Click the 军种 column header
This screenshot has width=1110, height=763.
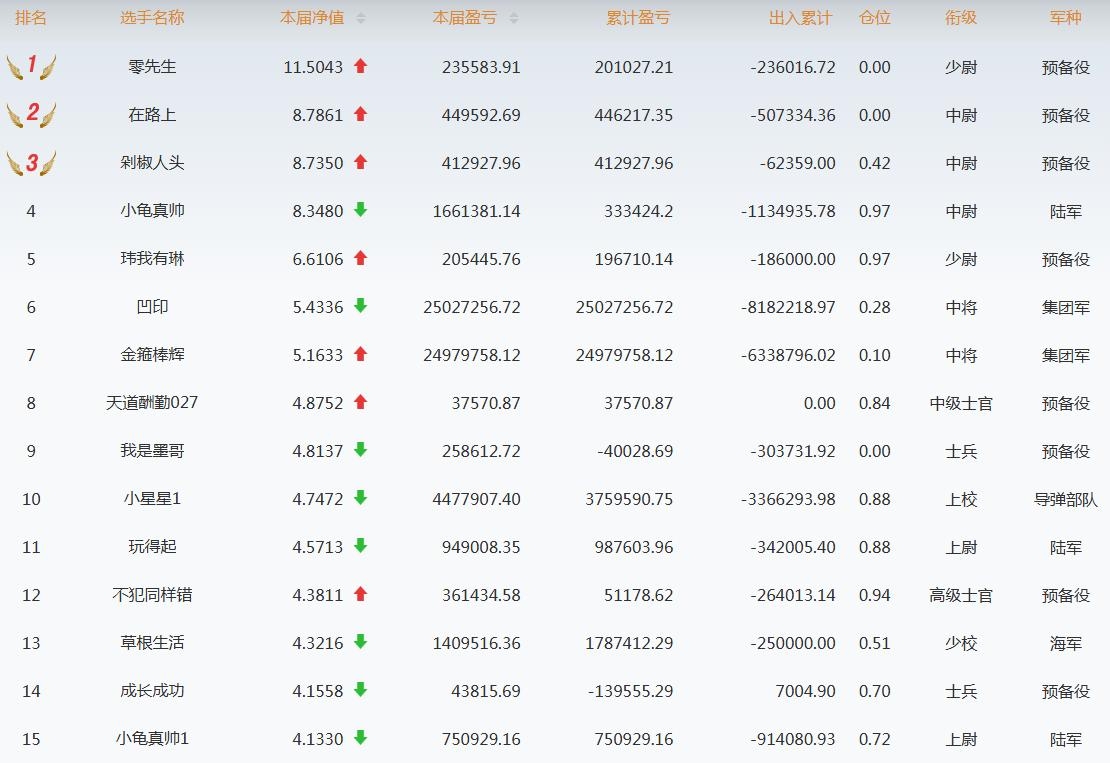click(x=1065, y=18)
